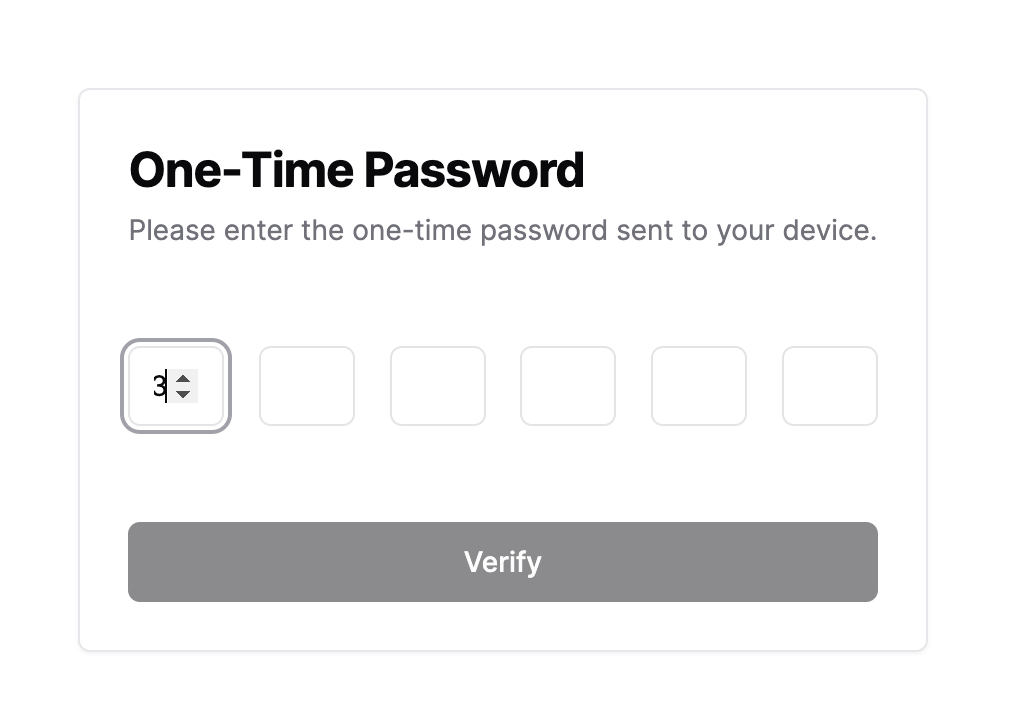Image resolution: width=1010 pixels, height=728 pixels.
Task: Click the middle-right empty digit box (fourth)
Action: point(568,386)
